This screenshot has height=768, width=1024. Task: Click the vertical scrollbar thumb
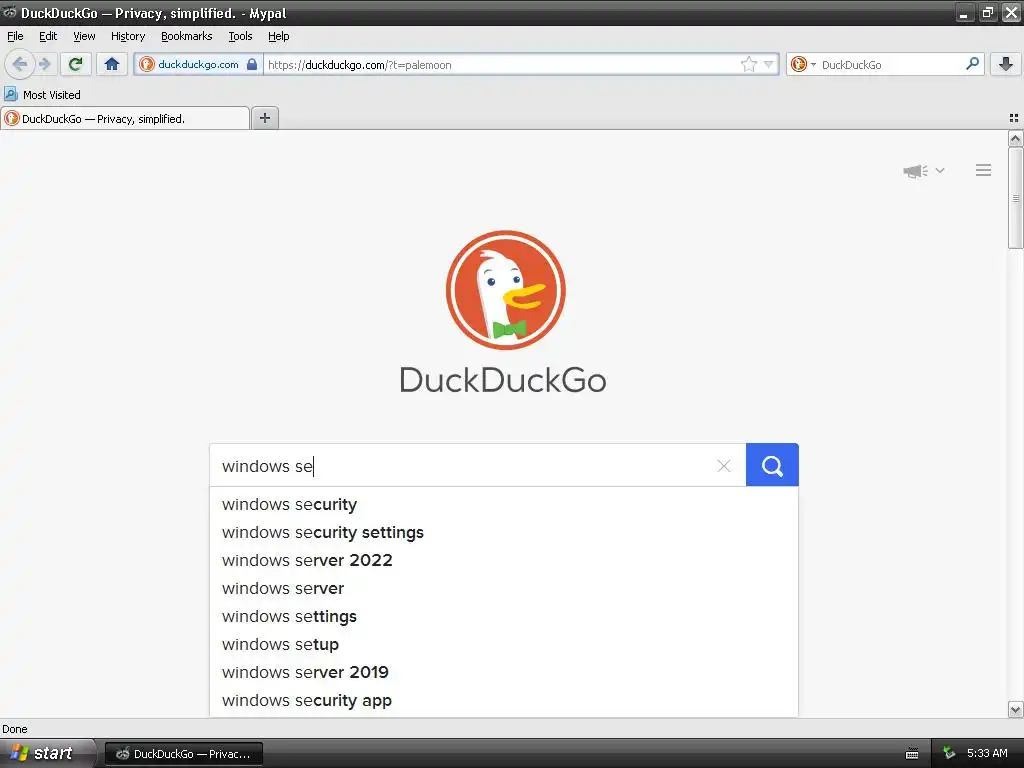(x=1015, y=198)
